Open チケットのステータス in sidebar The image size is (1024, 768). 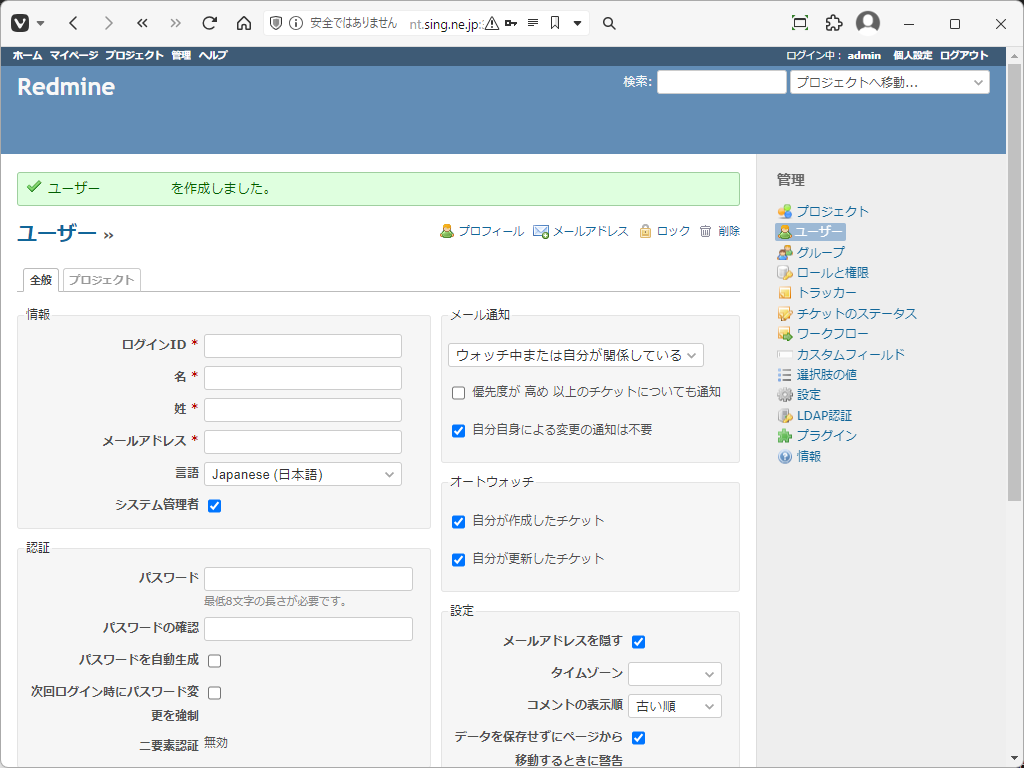coord(856,313)
